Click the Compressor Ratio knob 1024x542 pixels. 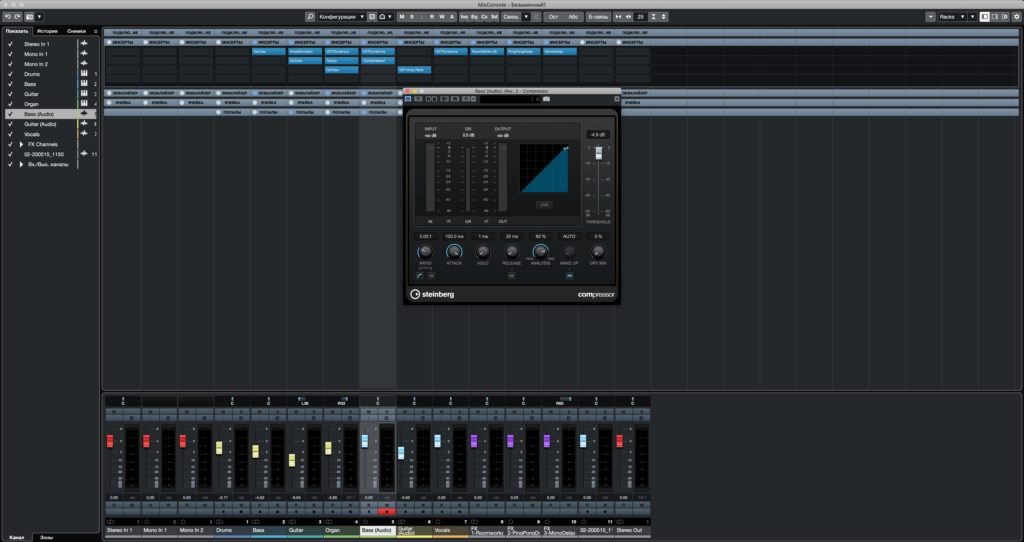pos(425,252)
